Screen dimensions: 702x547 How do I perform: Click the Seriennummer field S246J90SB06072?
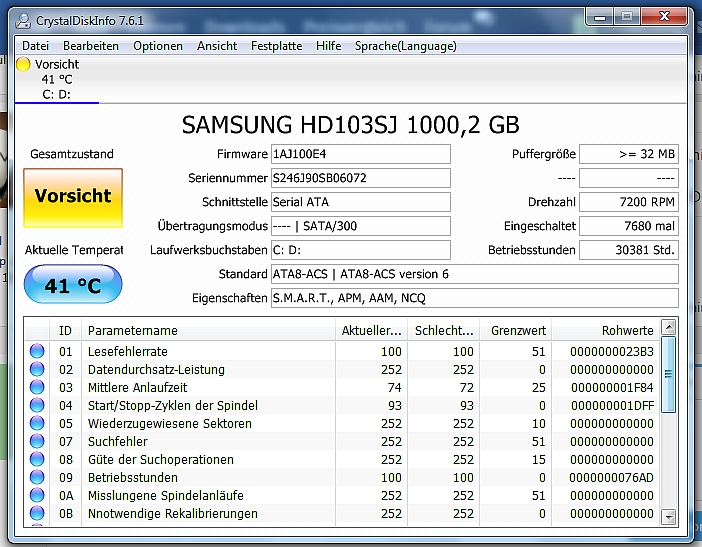[x=360, y=178]
